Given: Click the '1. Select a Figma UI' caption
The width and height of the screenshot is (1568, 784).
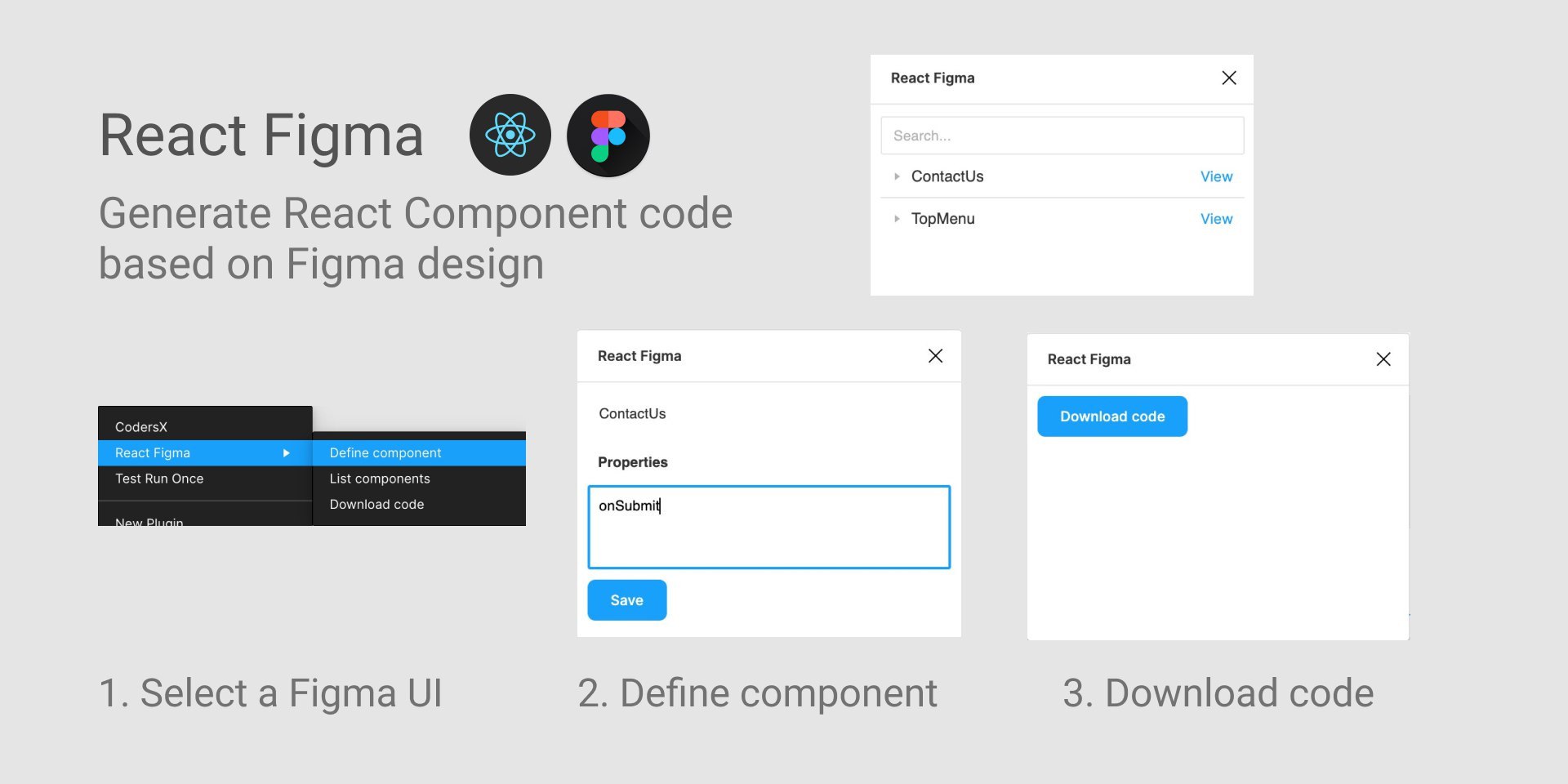Looking at the screenshot, I should click(x=270, y=693).
